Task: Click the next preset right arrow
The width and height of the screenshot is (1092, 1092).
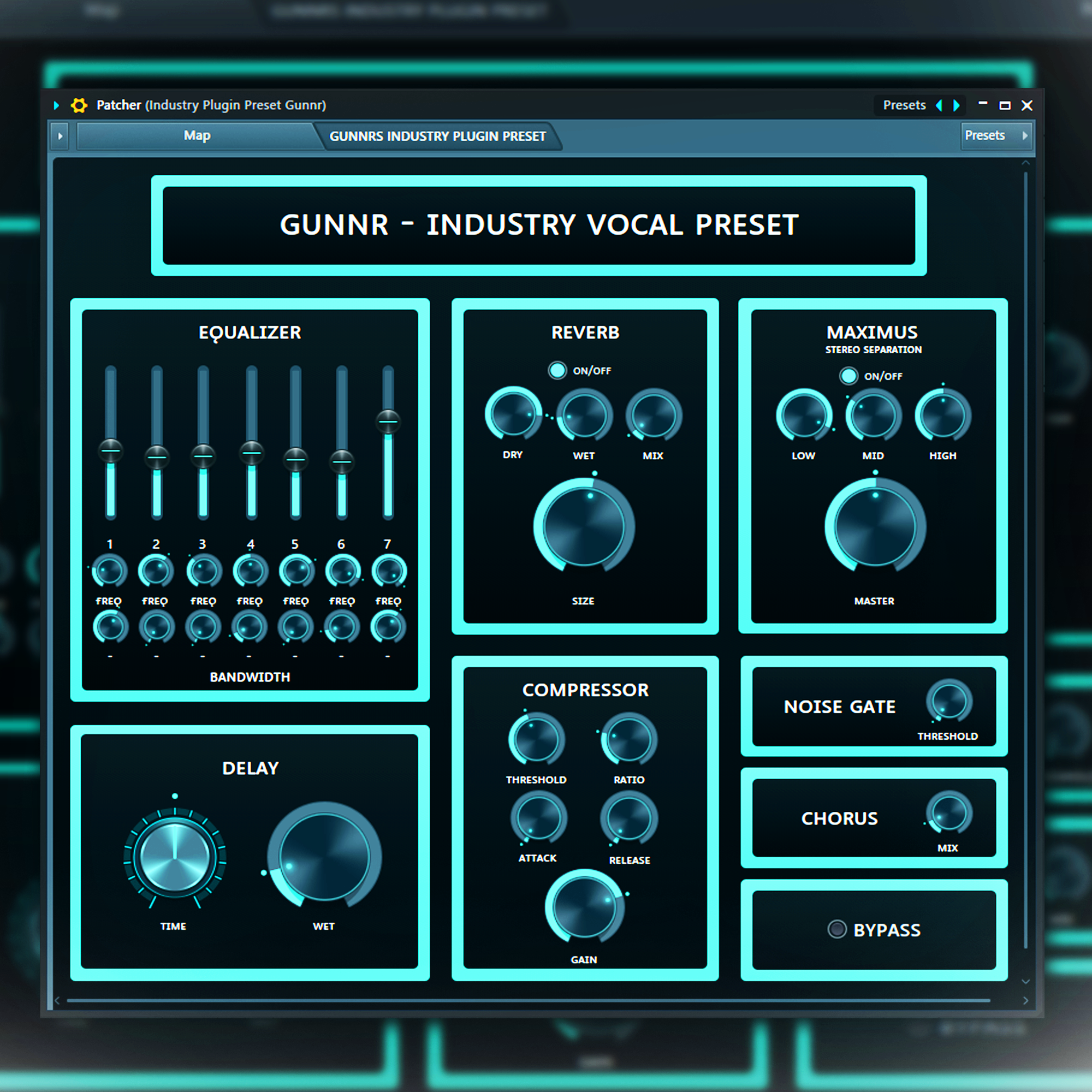Action: [x=957, y=106]
